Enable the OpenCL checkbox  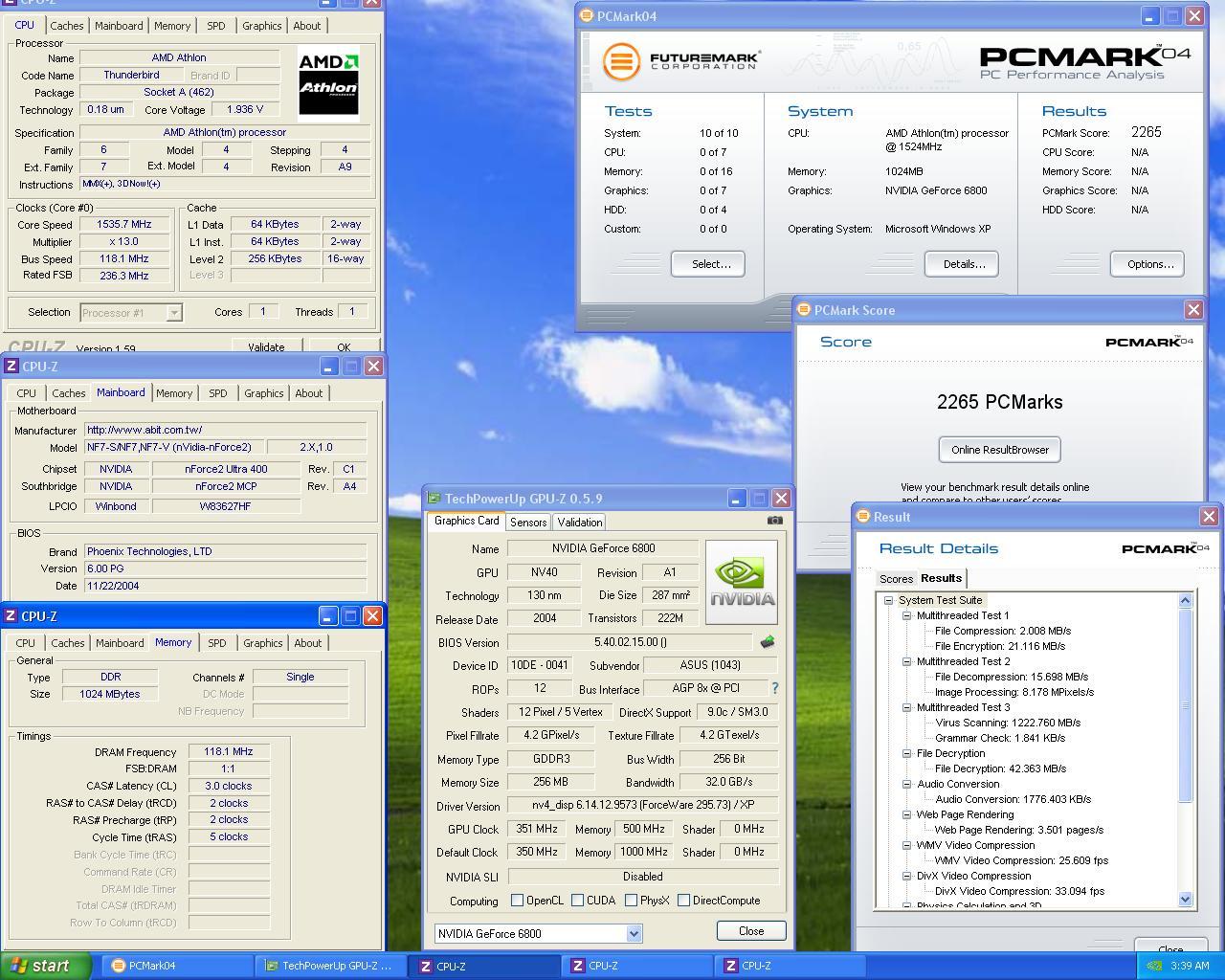(518, 901)
